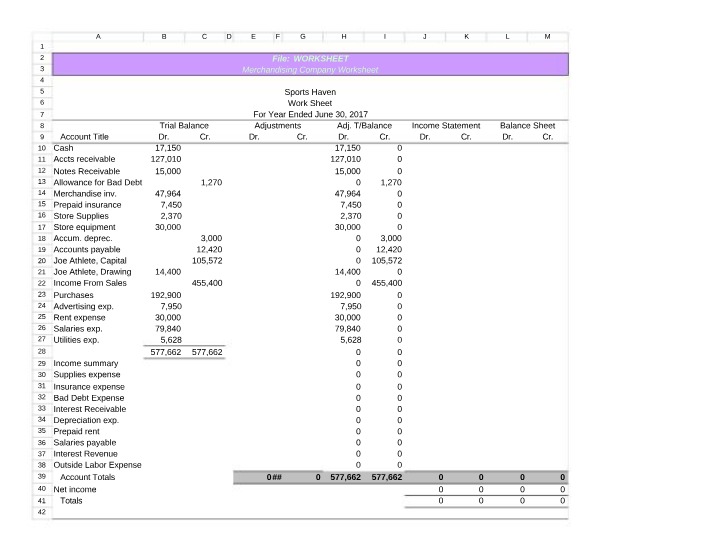Select 'For Year Ended June 30, 2017' cell
714x552 pixels.
[x=310, y=114]
